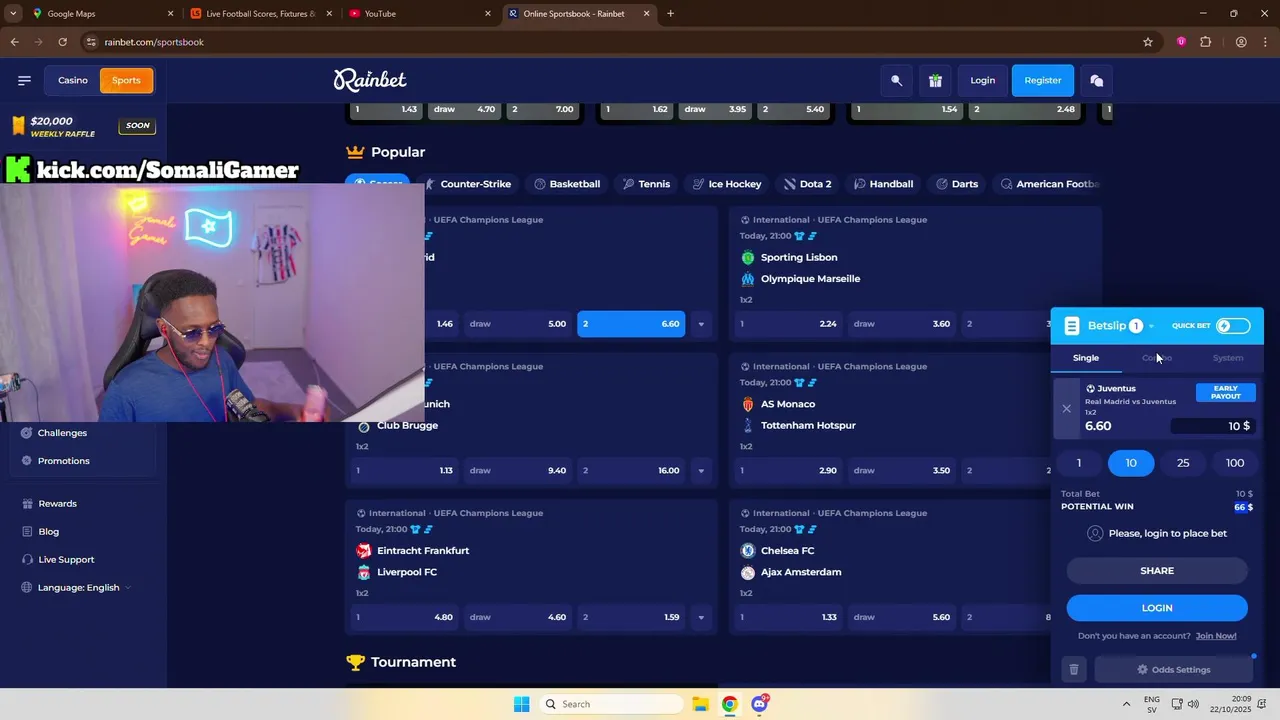Click the Eintracht Frankfurt crest
This screenshot has width=1280, height=720.
point(364,551)
